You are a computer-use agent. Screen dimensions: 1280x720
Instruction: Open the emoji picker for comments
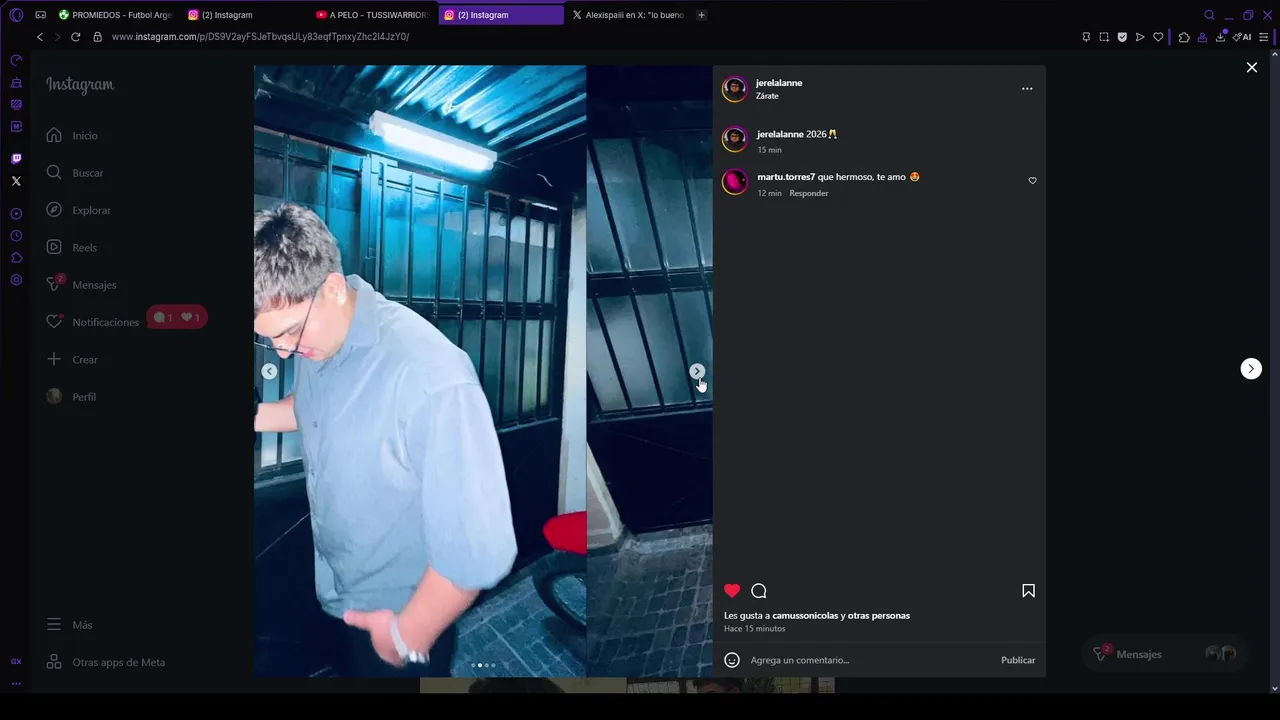[x=732, y=660]
